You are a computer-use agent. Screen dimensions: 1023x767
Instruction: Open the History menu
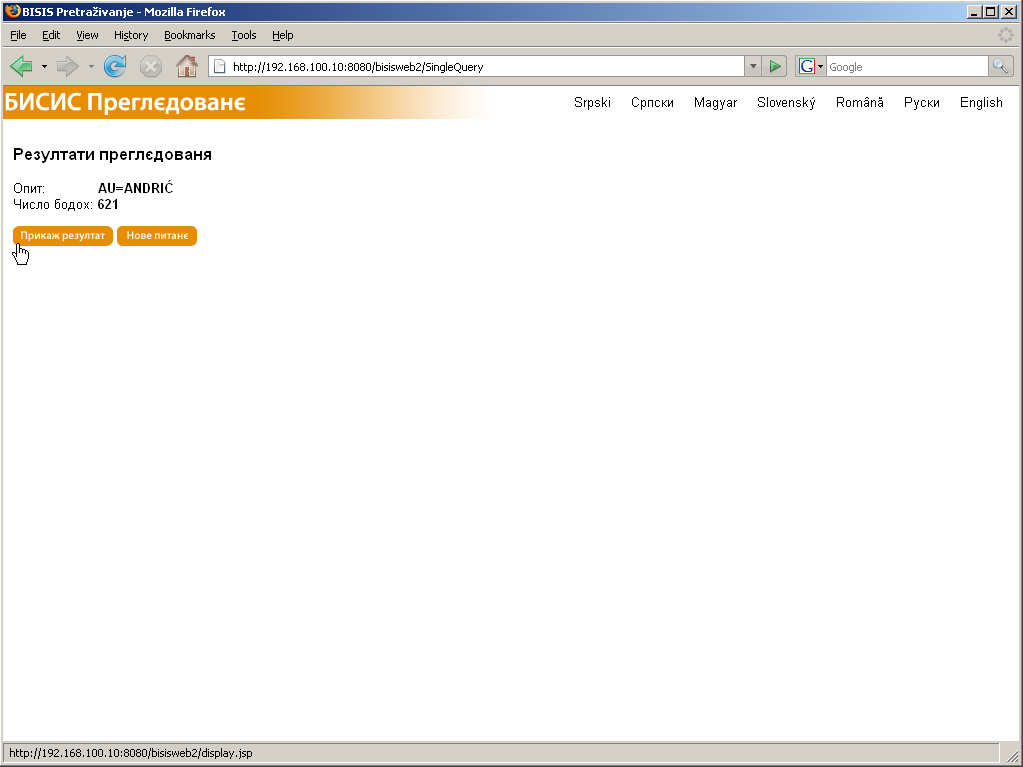pos(131,35)
